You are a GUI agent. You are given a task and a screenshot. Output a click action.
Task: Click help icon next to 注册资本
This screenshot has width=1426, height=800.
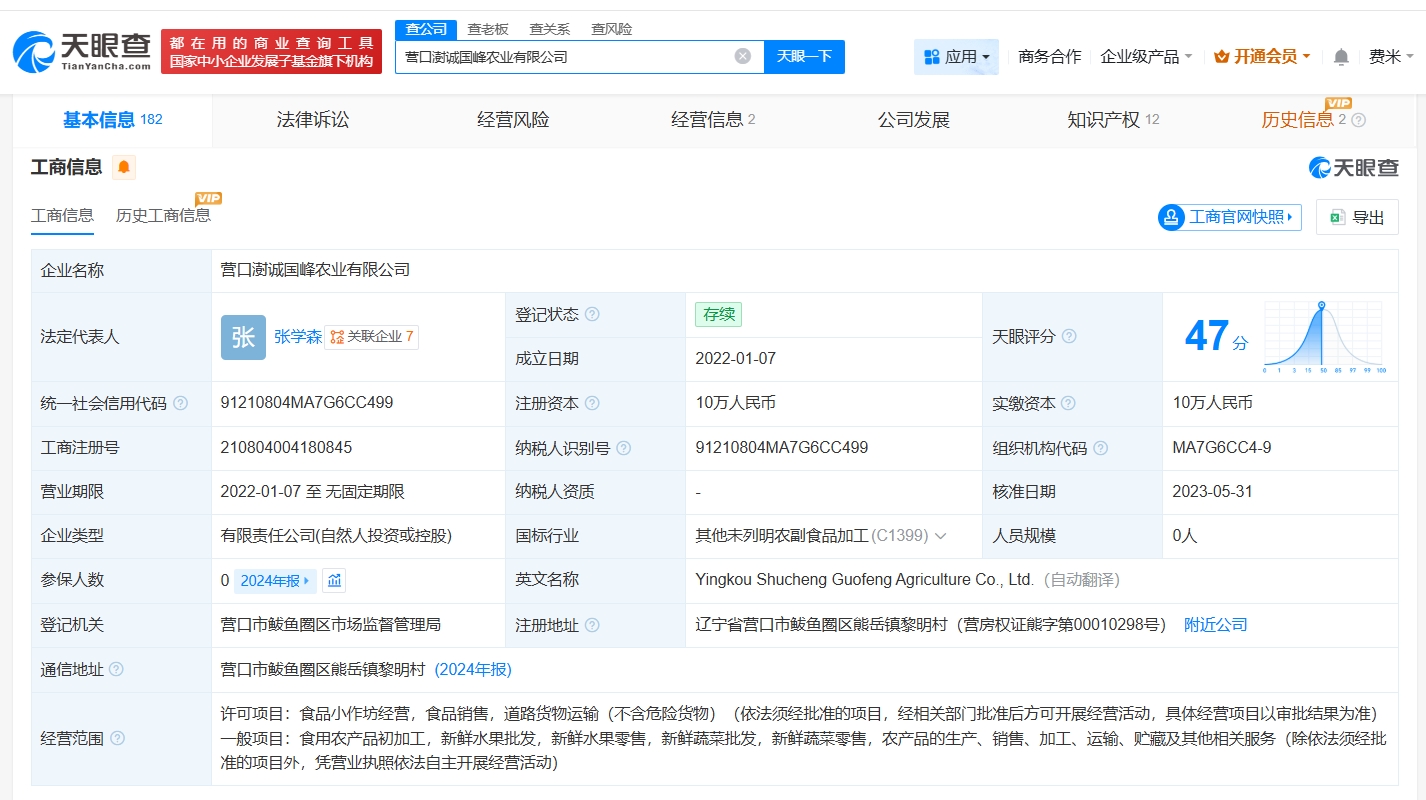pos(592,403)
